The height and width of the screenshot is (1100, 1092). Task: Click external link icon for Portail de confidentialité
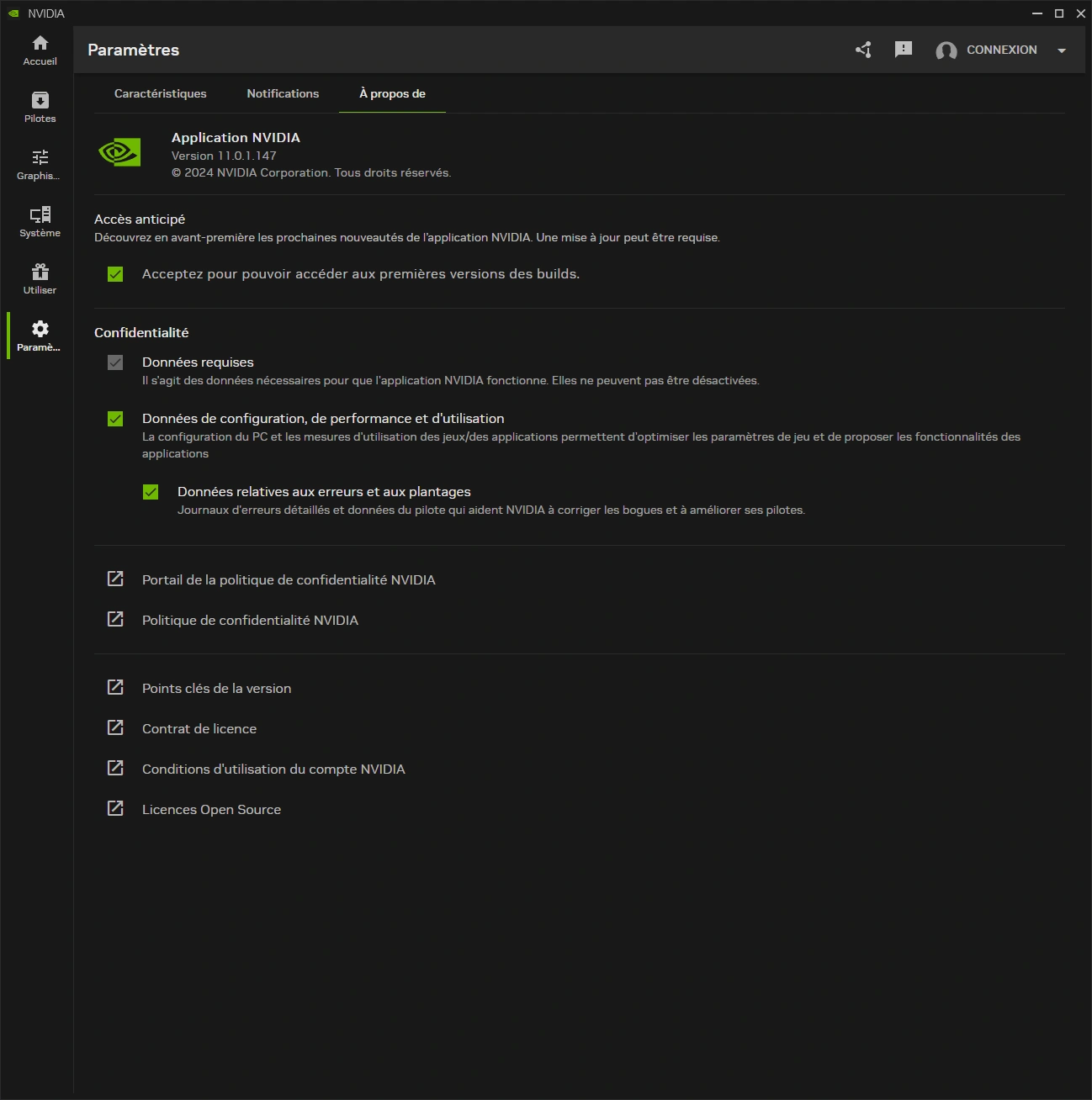[x=115, y=579]
